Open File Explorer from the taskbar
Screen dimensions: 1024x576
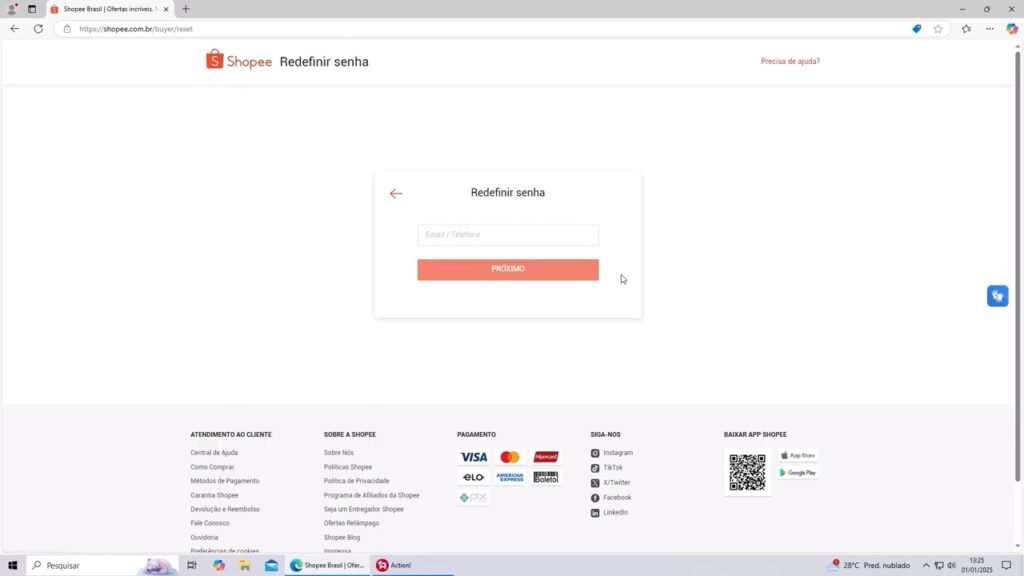tap(245, 565)
